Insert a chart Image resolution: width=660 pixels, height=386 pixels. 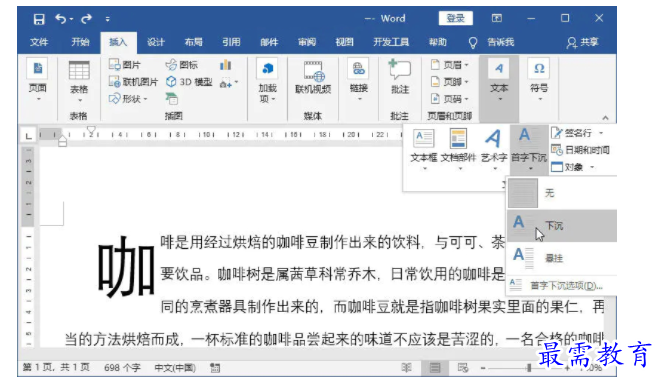tap(226, 65)
